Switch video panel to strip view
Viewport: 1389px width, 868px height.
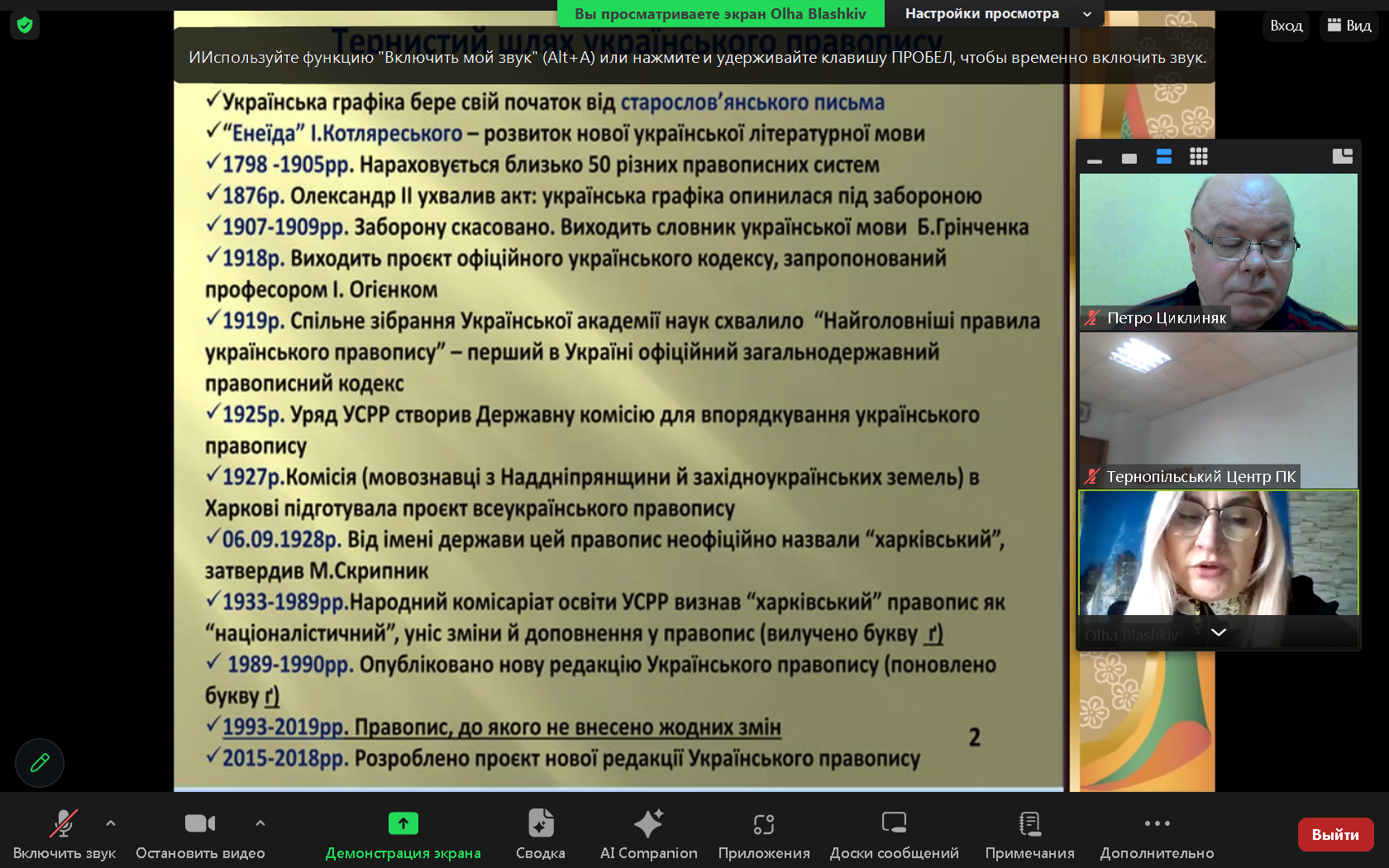click(1164, 157)
